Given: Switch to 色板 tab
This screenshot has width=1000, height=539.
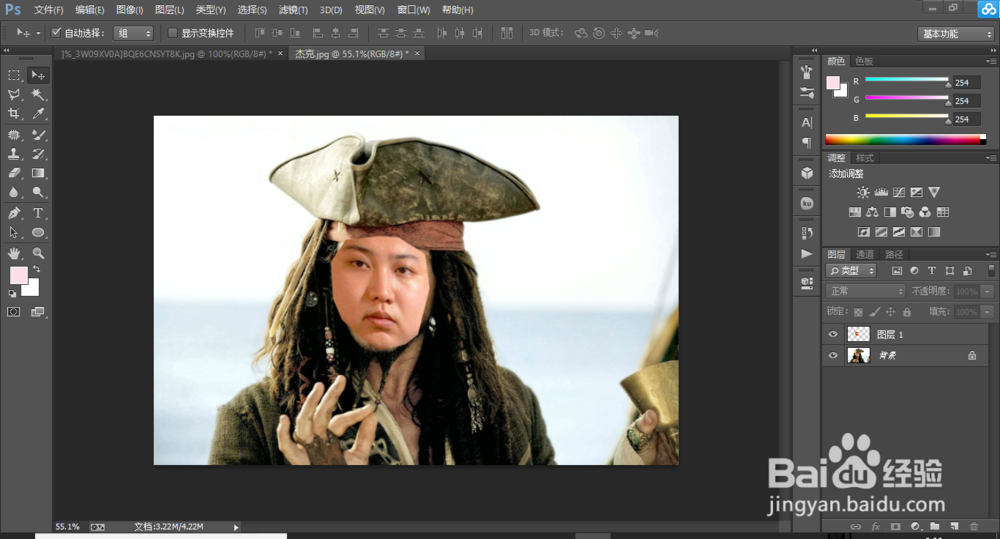Looking at the screenshot, I should [x=864, y=61].
